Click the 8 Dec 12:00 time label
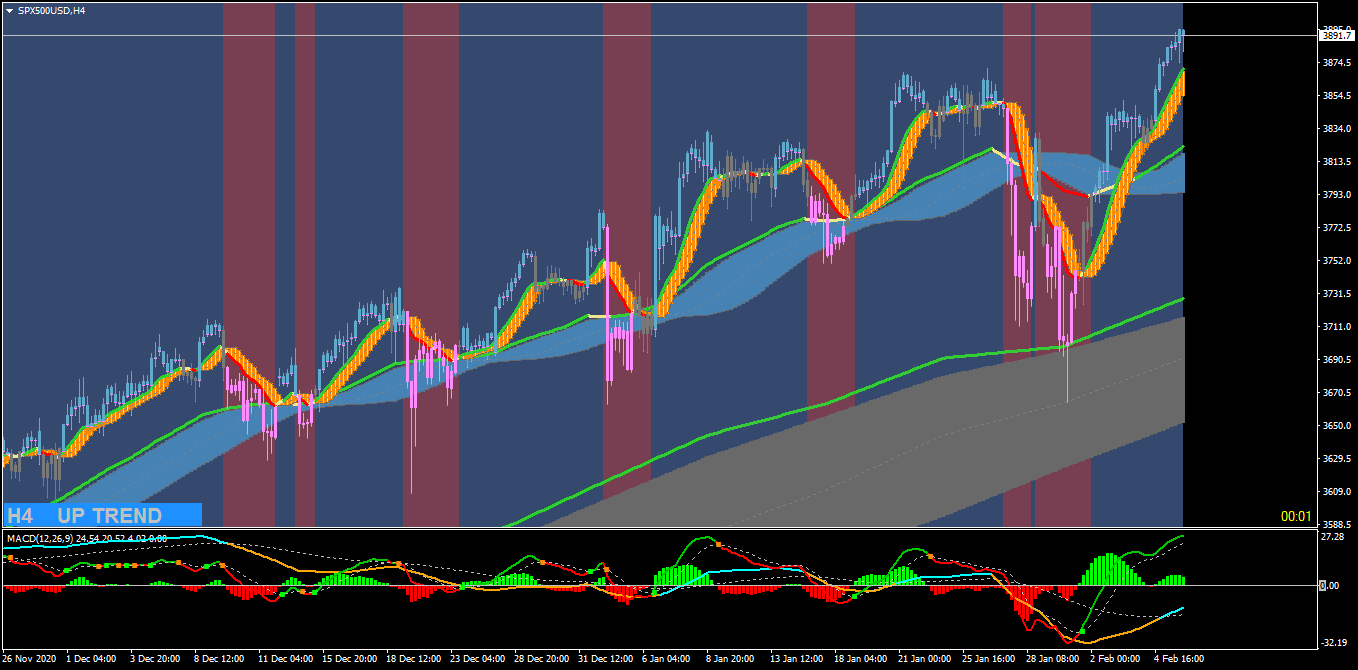Screen dimensions: 1358x670 tap(219, 659)
